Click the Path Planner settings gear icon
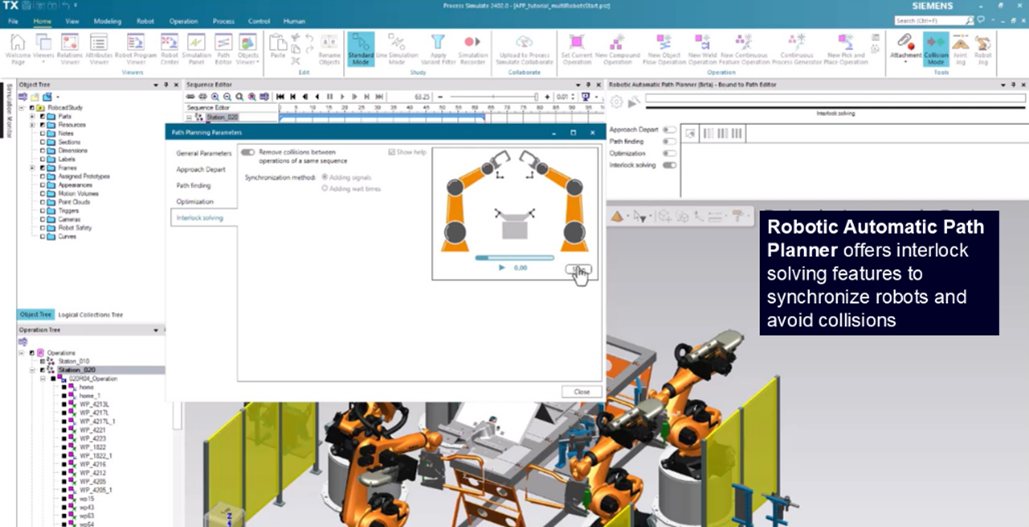The height and width of the screenshot is (527, 1029). point(616,102)
